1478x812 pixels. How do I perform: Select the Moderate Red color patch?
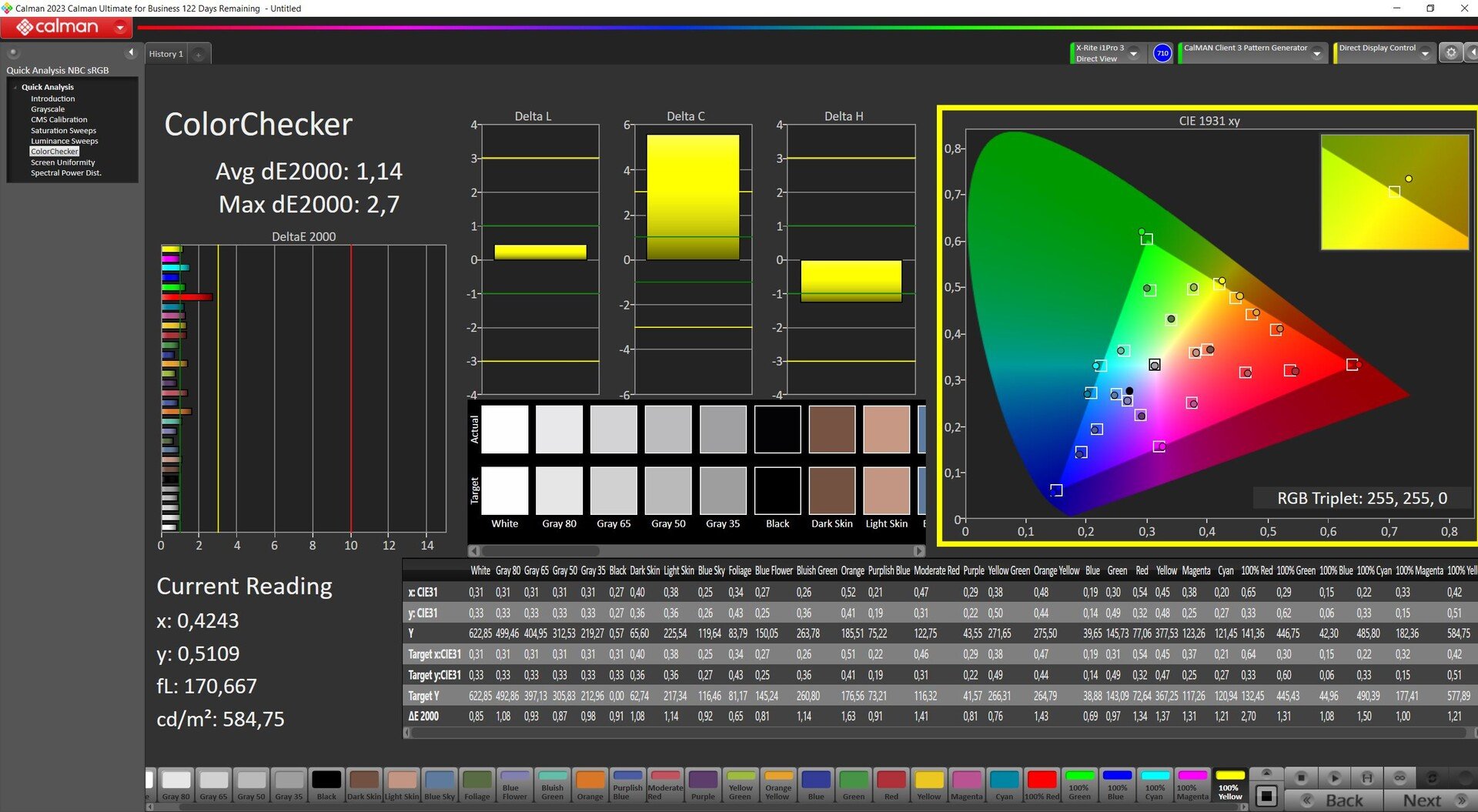tap(665, 785)
